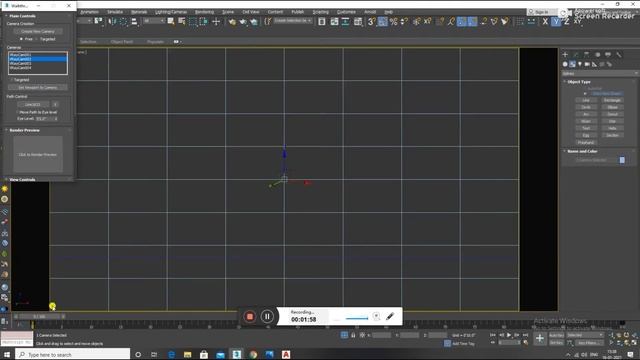
Task: Open the selection filter All dropdown
Action: click(153, 21)
